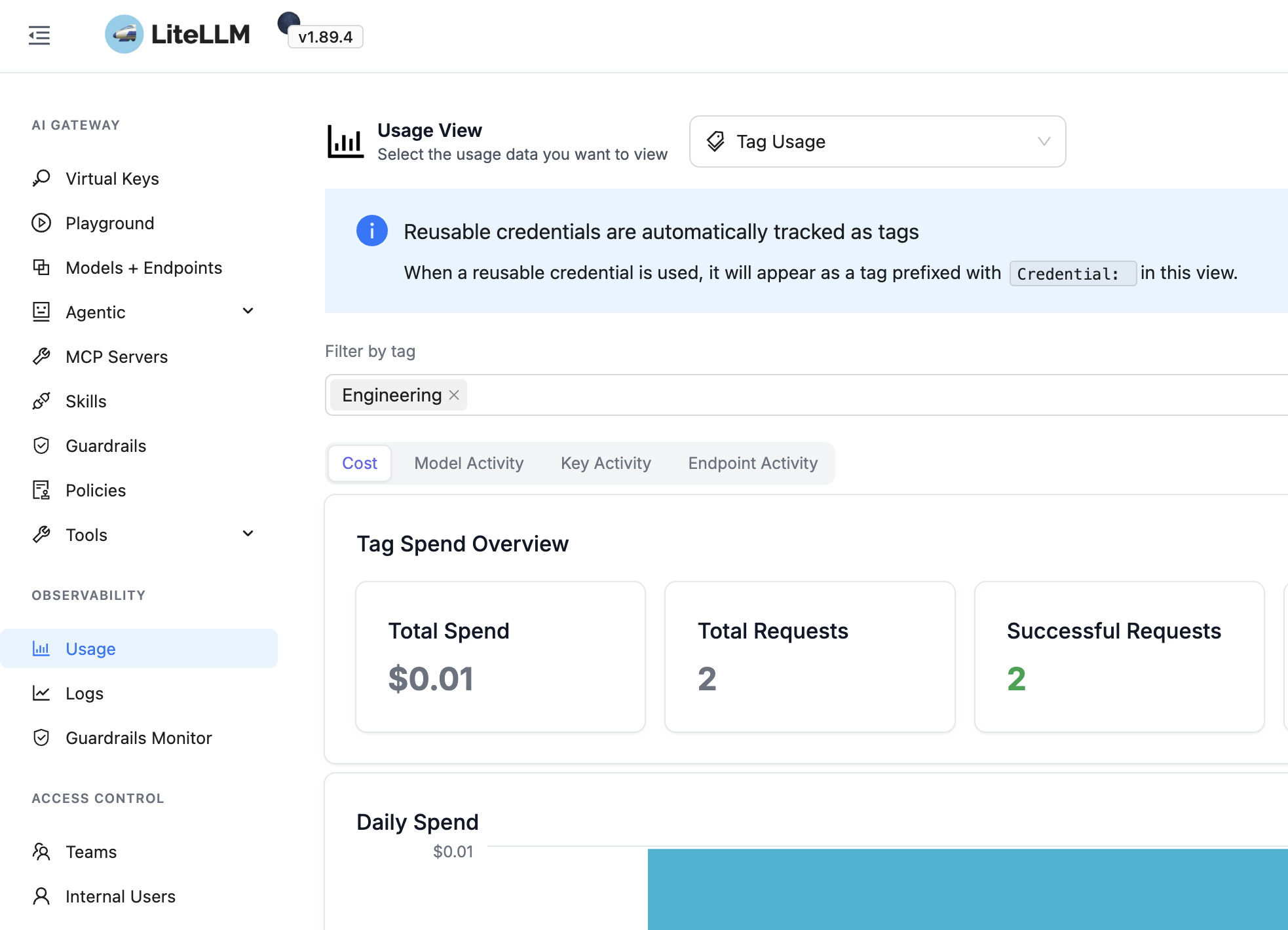The height and width of the screenshot is (930, 1288).
Task: Click the Internal Users person icon
Action: 41,896
